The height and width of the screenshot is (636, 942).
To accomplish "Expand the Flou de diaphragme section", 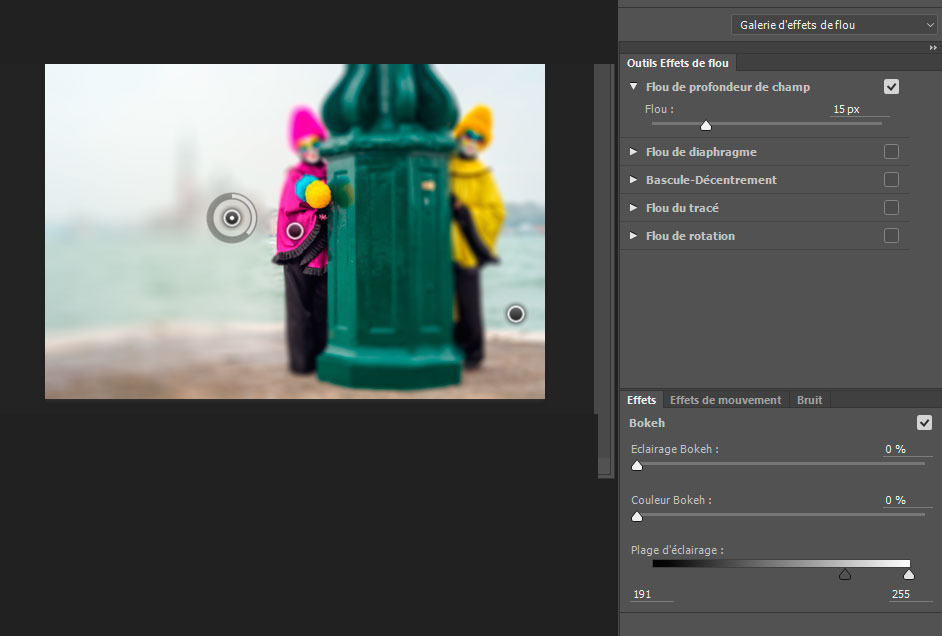I will point(634,152).
